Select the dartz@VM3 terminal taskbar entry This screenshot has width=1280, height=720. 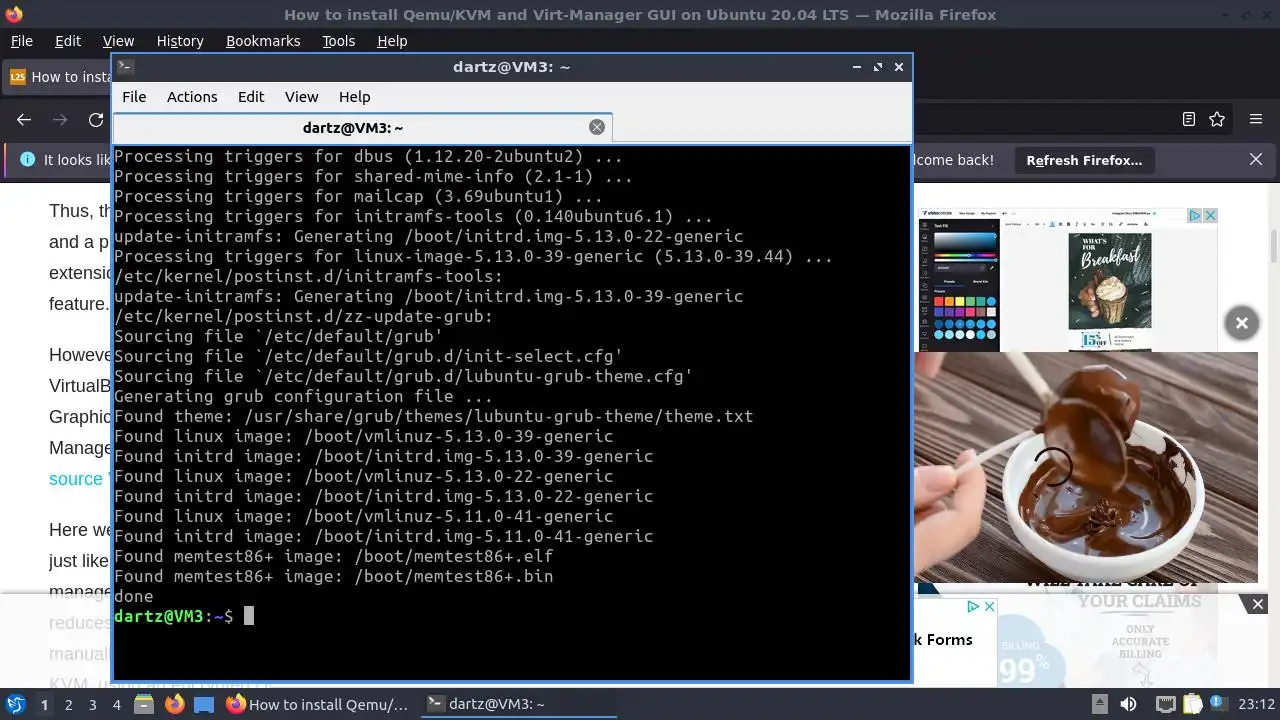[517, 704]
